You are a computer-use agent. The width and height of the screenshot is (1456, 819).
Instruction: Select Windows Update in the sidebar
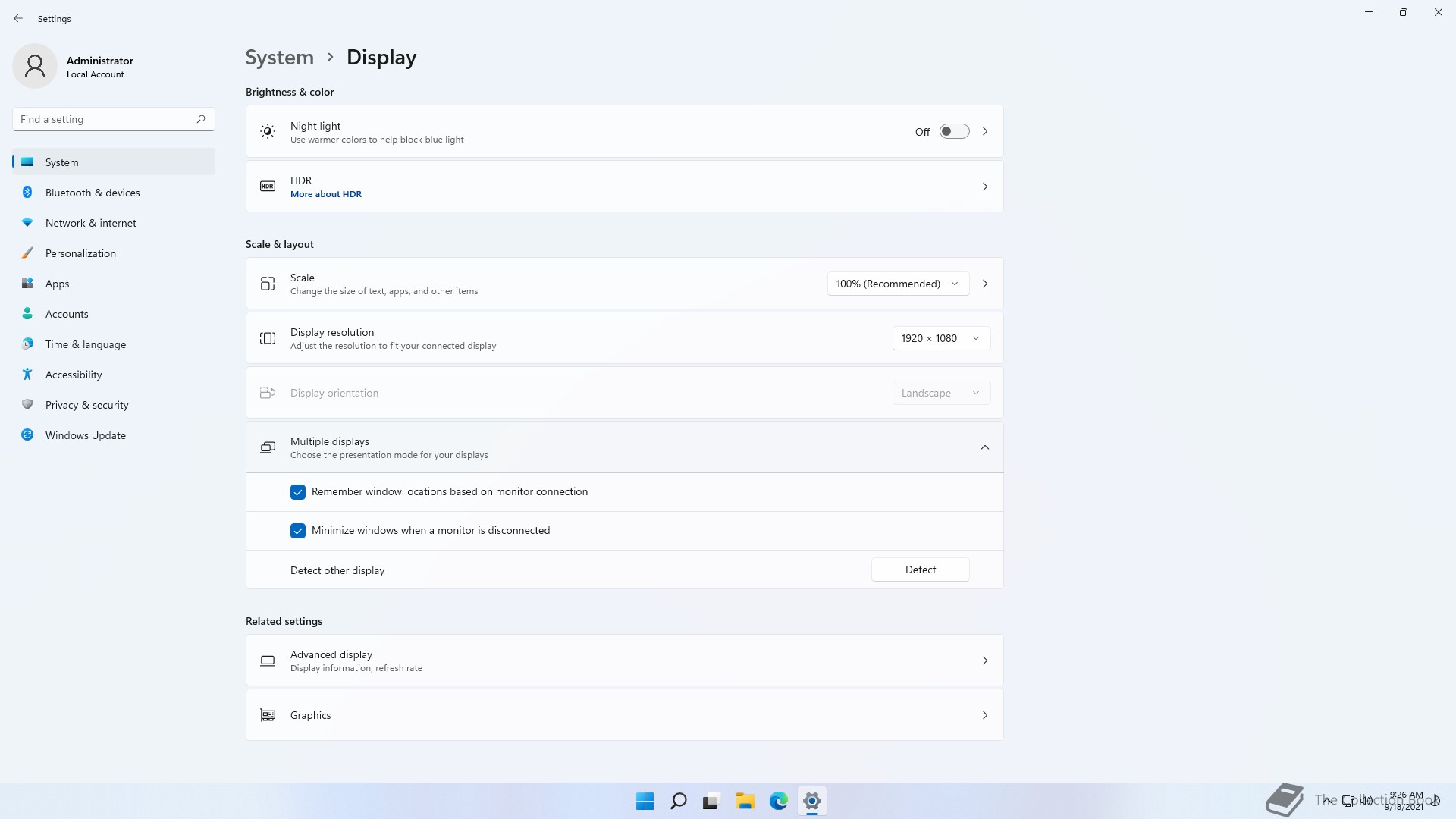85,435
